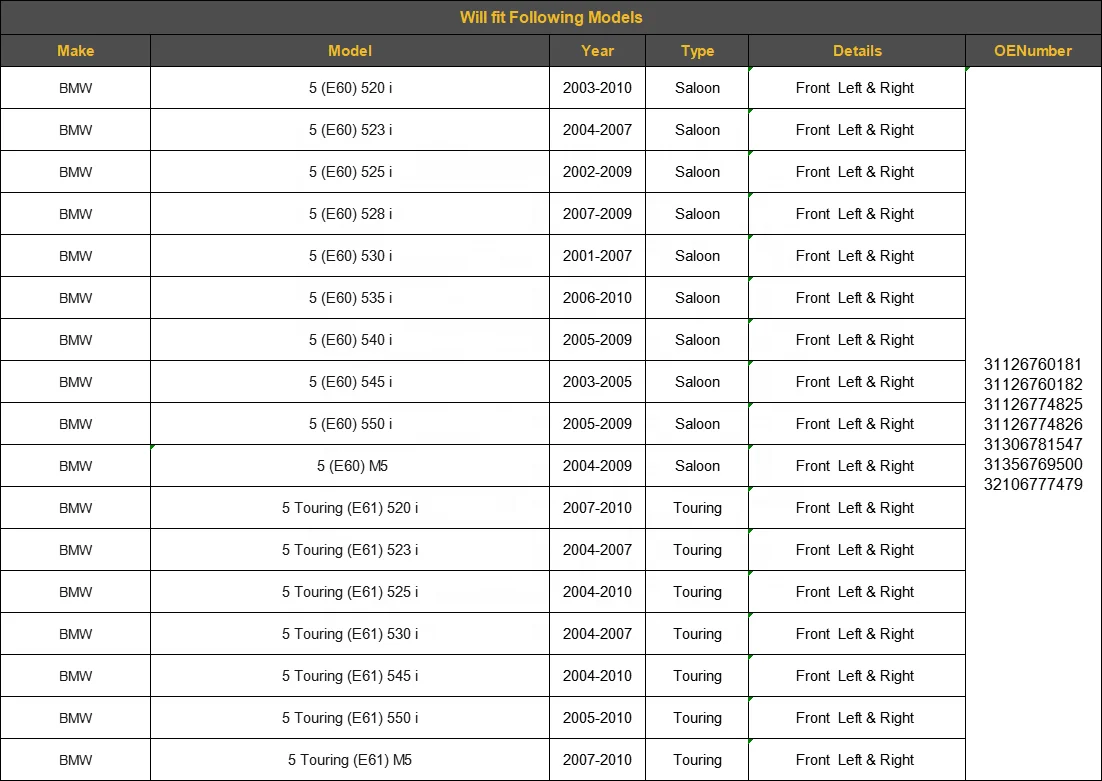Select the 2003-2005 year cell

(x=597, y=382)
